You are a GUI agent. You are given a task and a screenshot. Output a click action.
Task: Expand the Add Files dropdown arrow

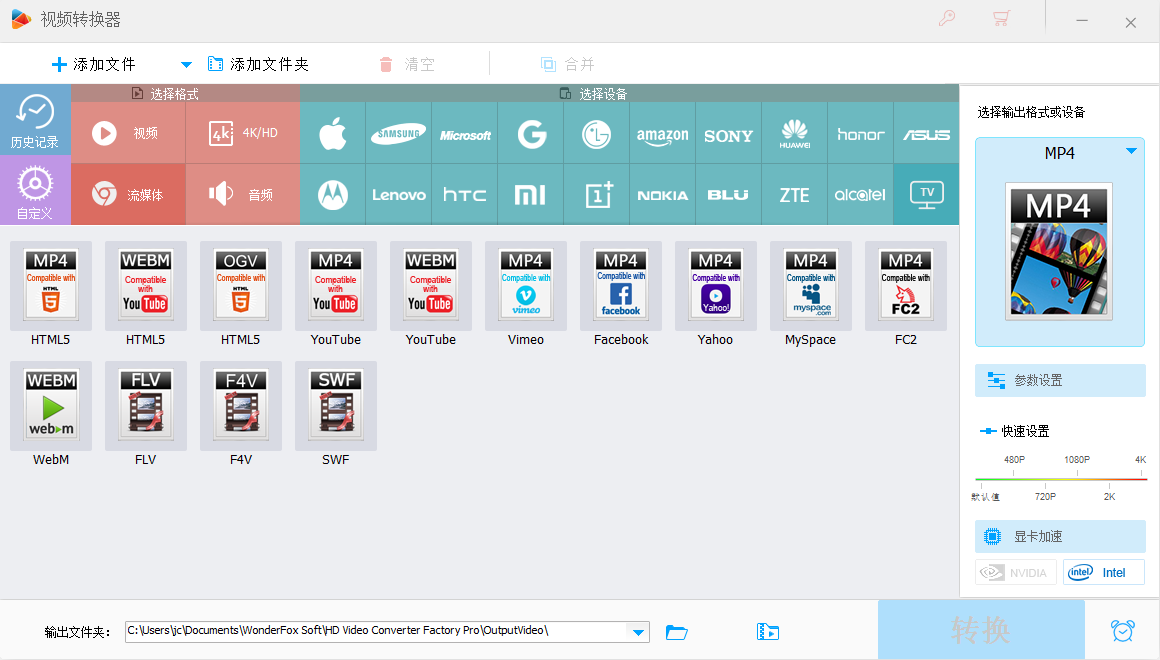pyautogui.click(x=186, y=64)
